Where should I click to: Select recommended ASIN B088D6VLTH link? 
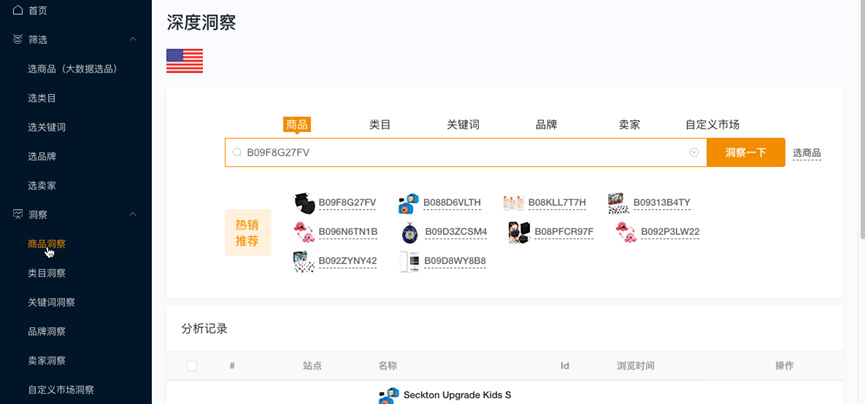pyautogui.click(x=452, y=203)
